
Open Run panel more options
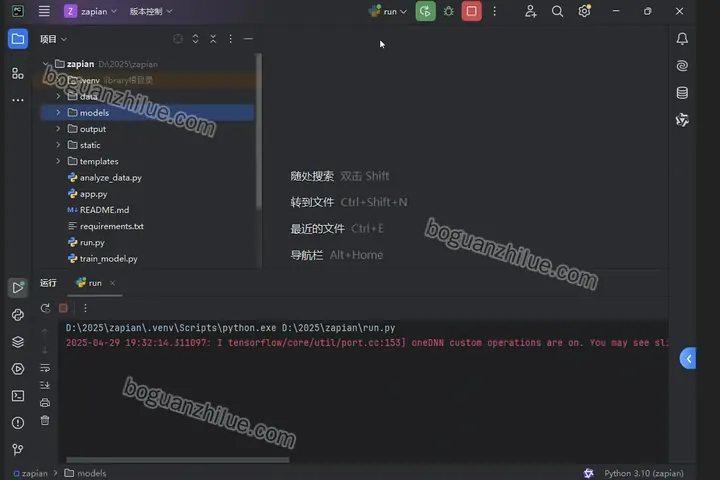85,308
